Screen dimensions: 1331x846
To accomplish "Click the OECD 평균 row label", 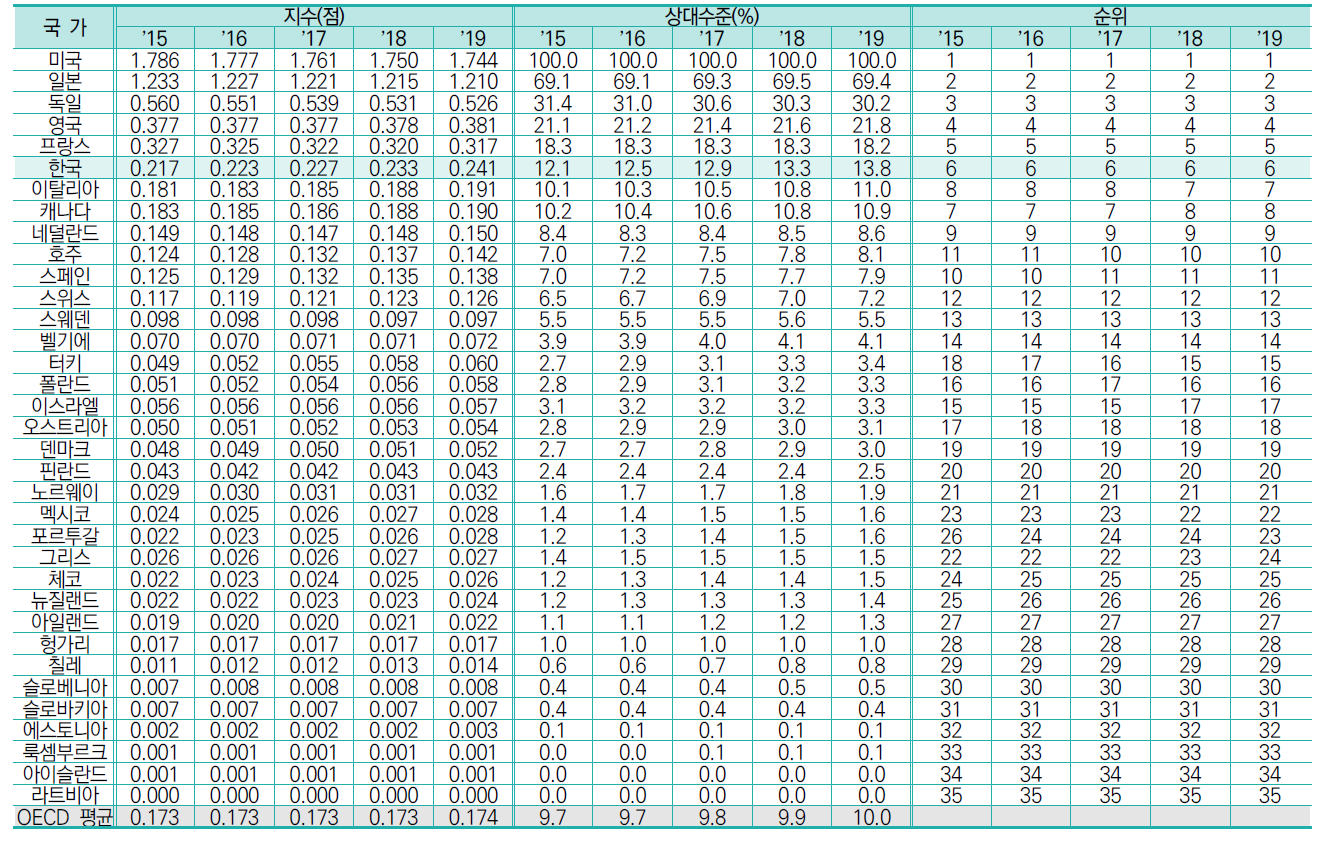I will 64,818.
